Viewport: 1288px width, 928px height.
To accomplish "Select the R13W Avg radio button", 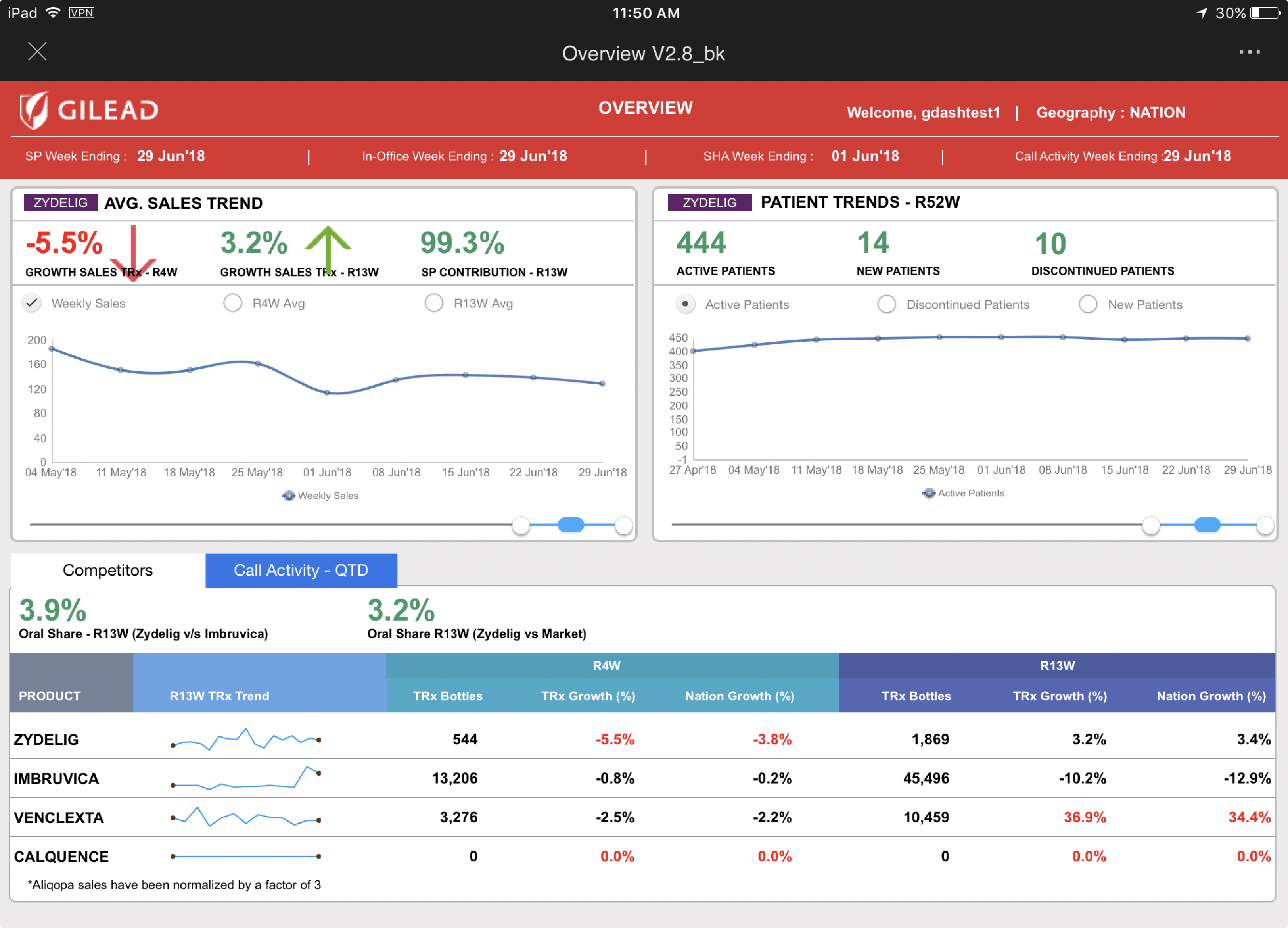I will click(x=434, y=303).
